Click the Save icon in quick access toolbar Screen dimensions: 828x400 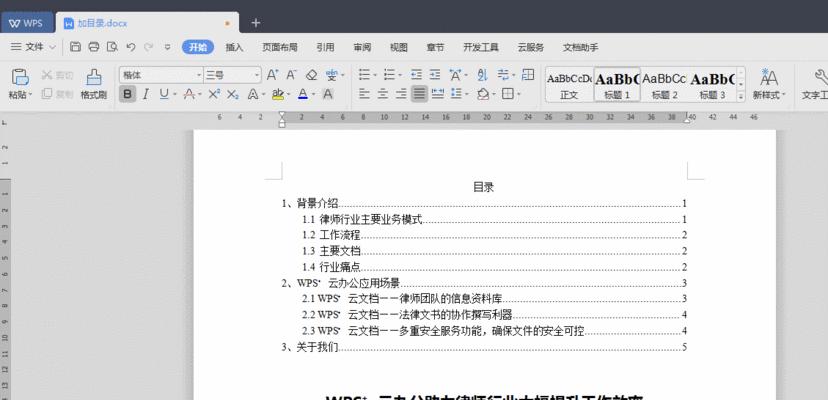pos(76,47)
